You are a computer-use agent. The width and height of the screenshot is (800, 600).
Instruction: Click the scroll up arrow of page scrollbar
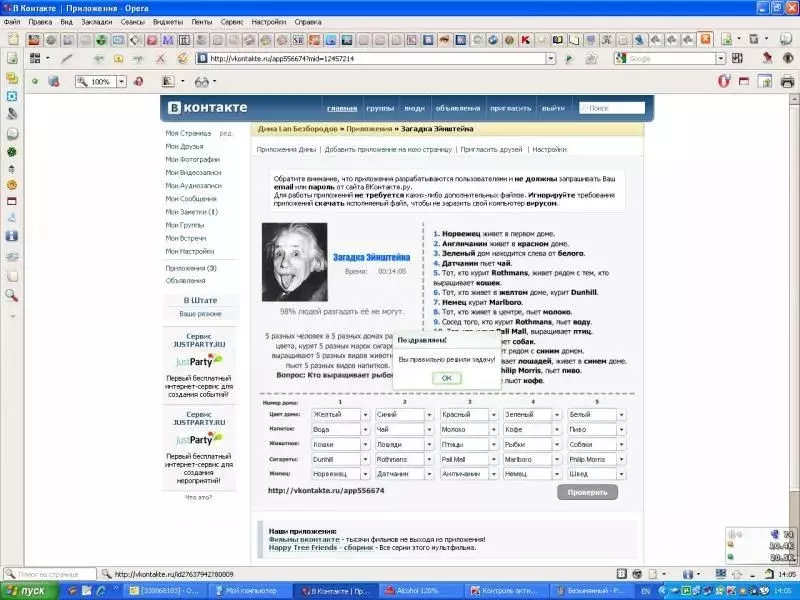[795, 99]
